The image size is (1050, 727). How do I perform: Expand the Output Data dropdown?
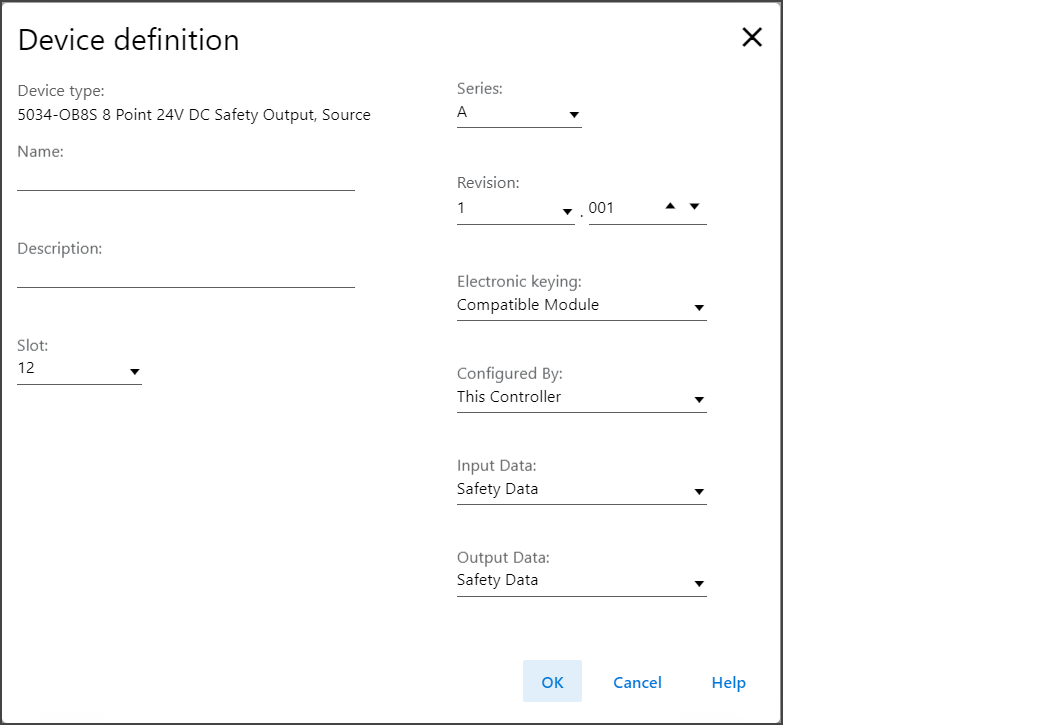(x=581, y=581)
